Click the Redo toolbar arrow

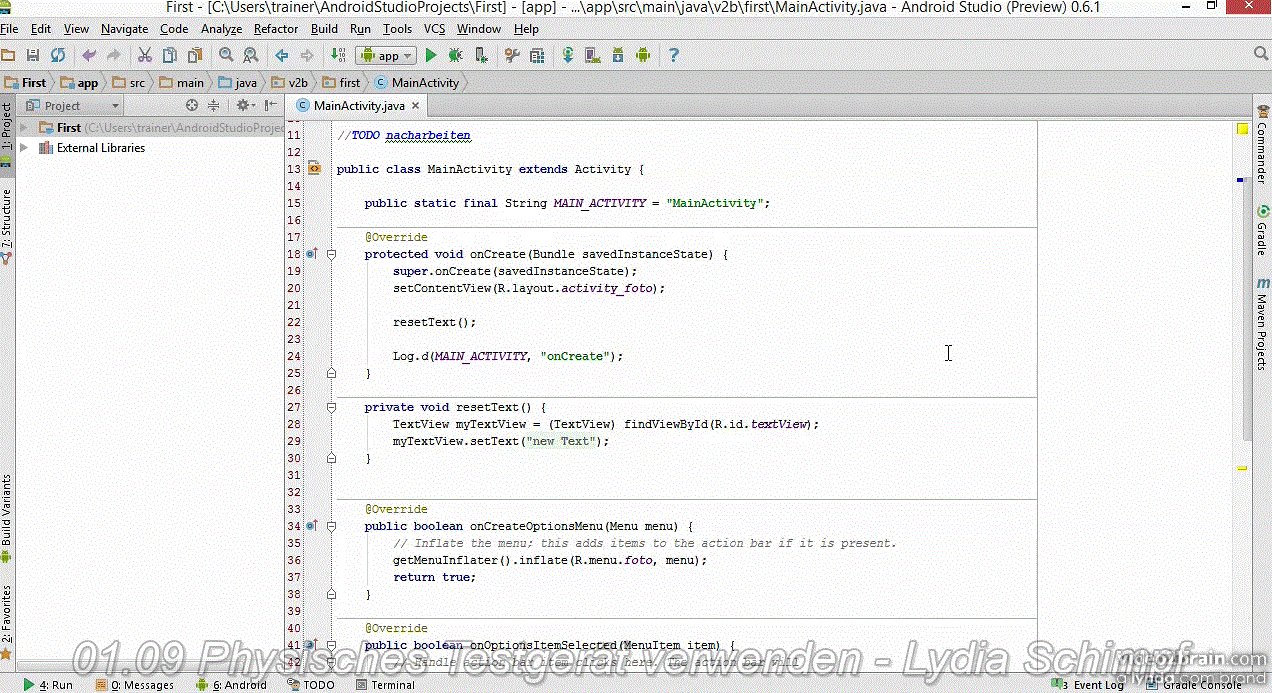point(114,55)
